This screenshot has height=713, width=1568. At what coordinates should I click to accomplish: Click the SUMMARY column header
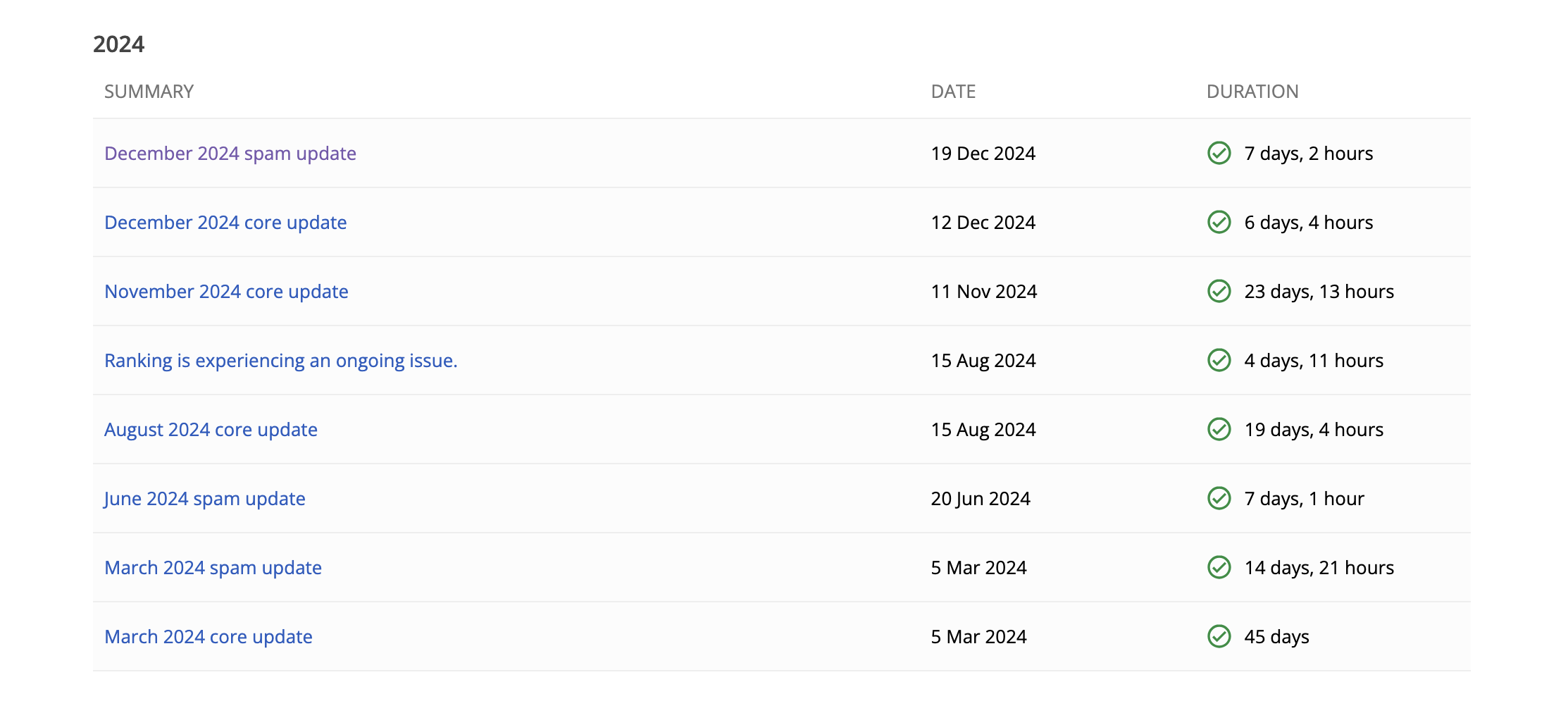[149, 92]
